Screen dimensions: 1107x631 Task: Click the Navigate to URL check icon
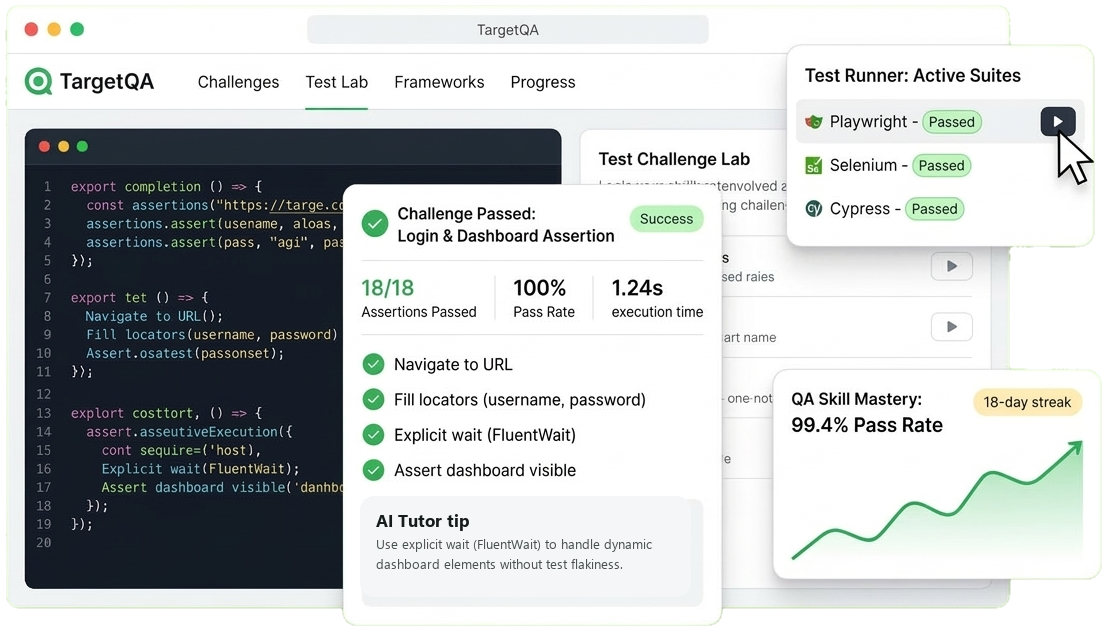coord(373,364)
